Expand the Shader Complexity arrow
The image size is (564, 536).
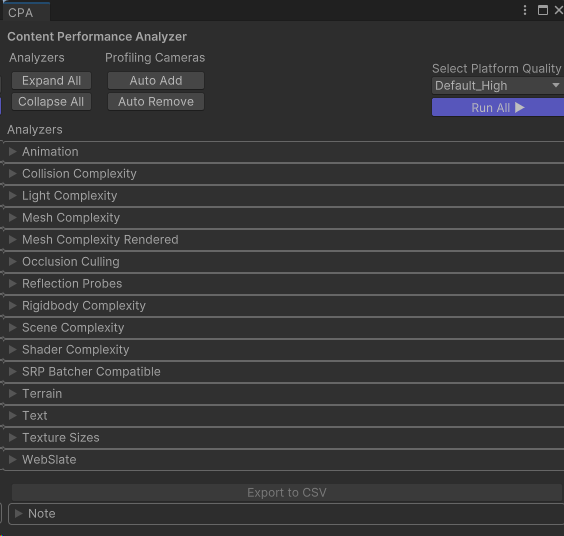[13, 349]
